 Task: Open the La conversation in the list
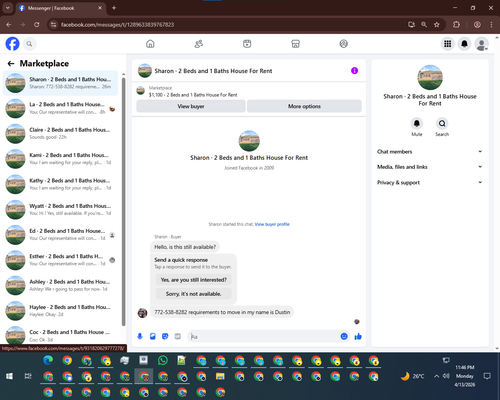coord(60,108)
